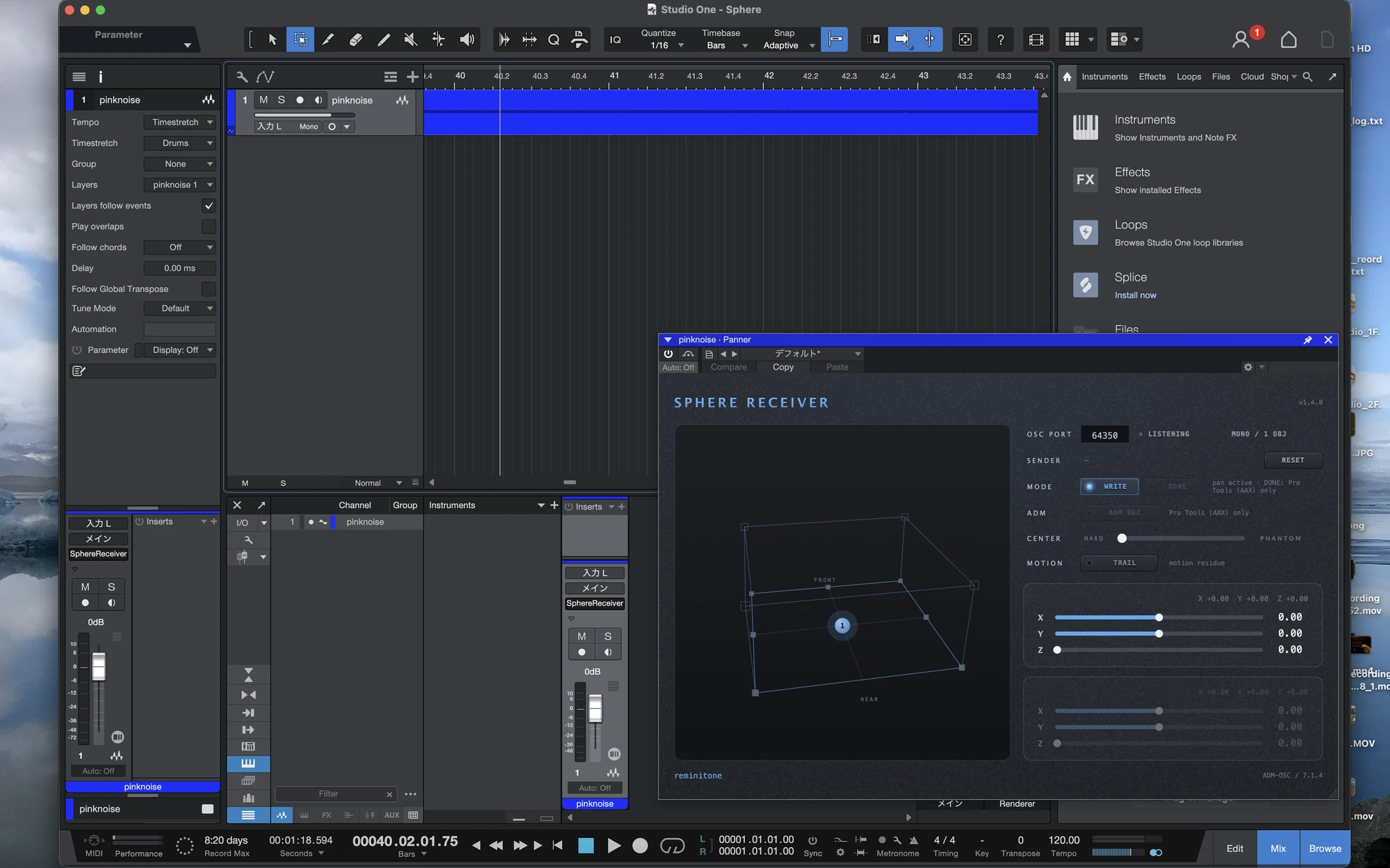Switch to the Instruments browser tab

pyautogui.click(x=1104, y=76)
